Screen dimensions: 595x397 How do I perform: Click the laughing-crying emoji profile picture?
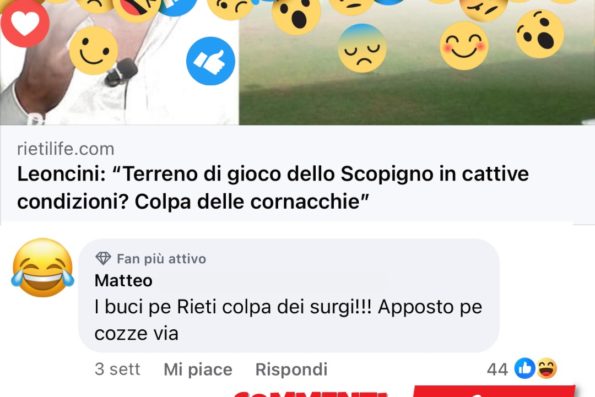(x=42, y=268)
